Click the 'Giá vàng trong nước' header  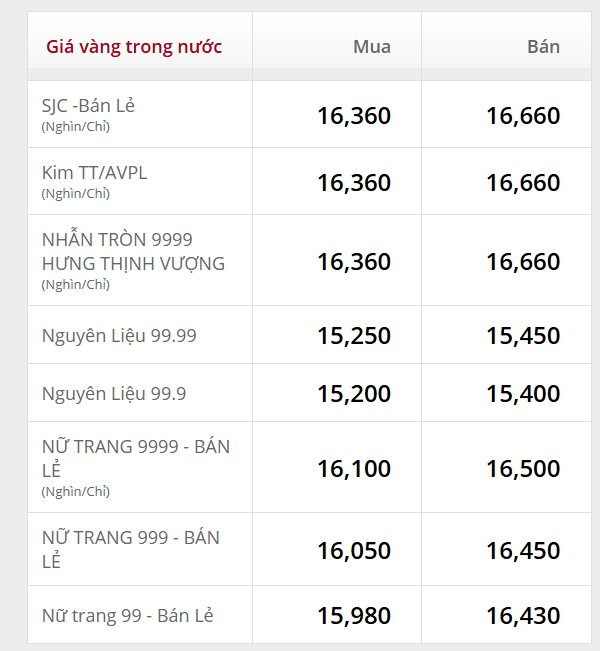(134, 47)
